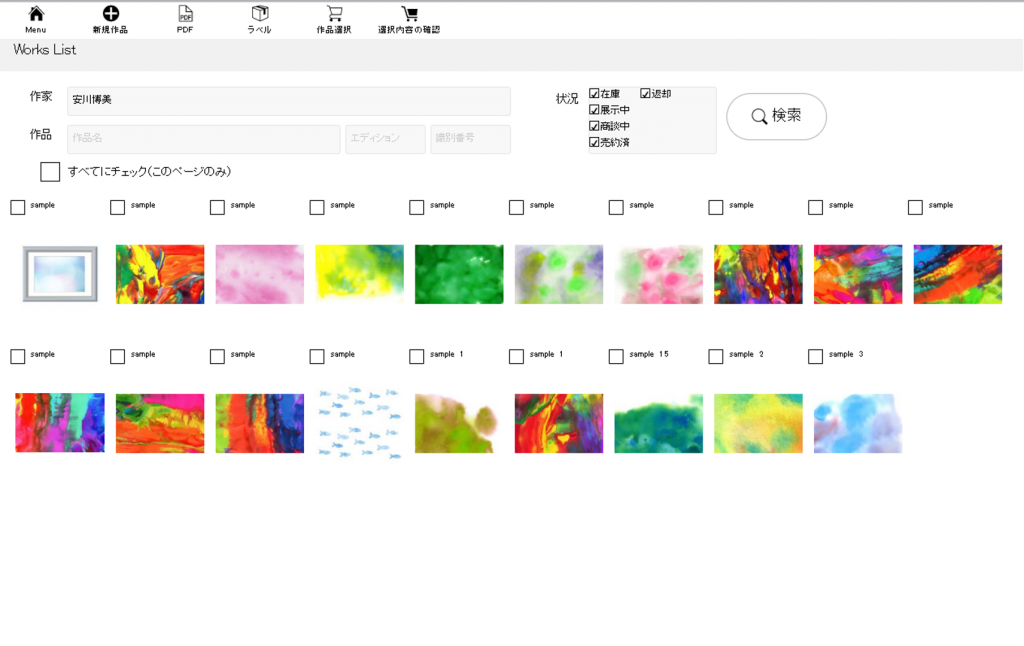Toggle the 展示中 status checkbox
Viewport: 1024px width, 646px height.
tap(594, 110)
